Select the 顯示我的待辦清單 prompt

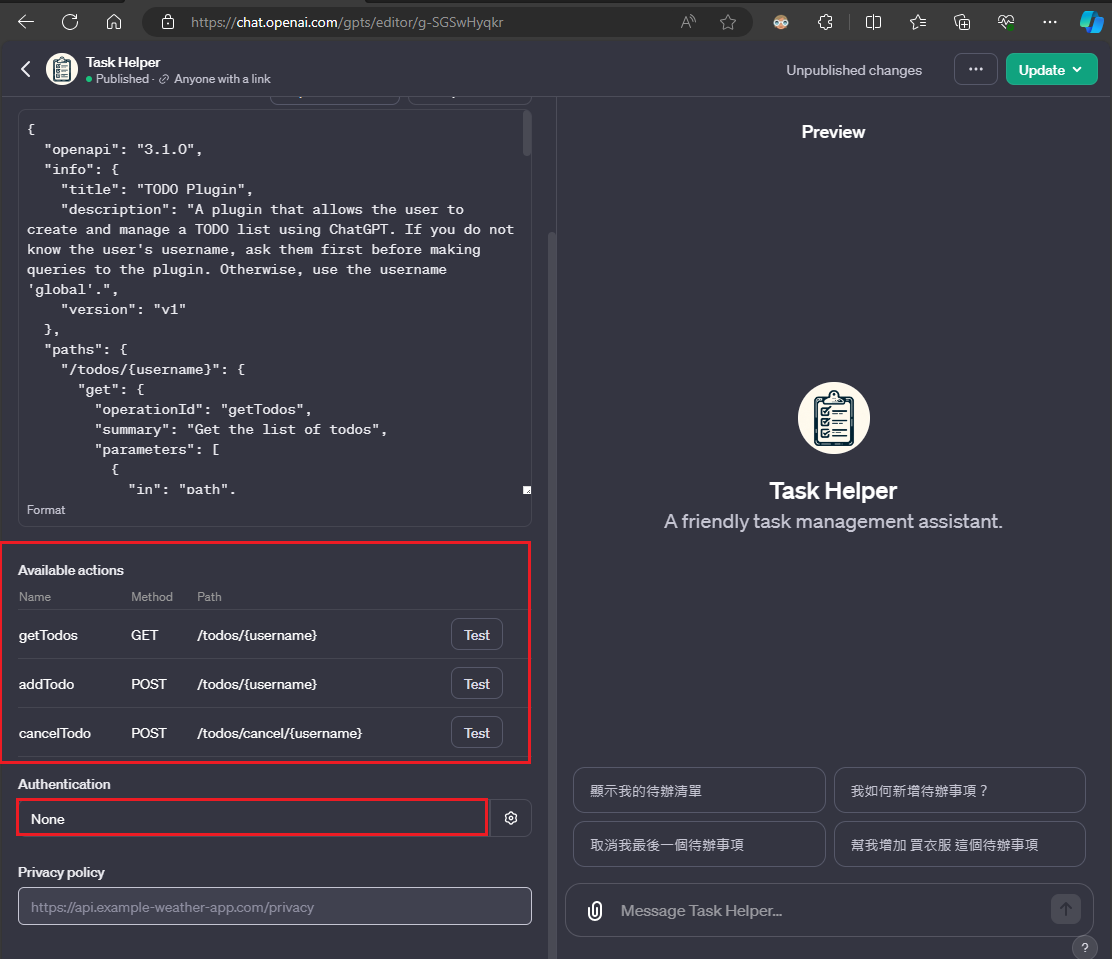(x=699, y=790)
